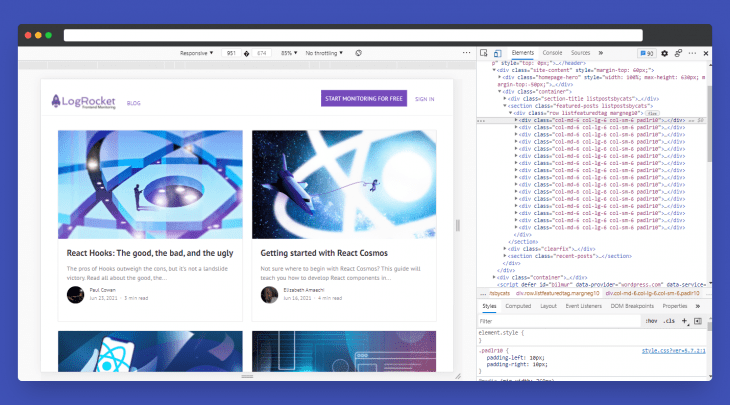Toggle the .cls class editor button
730x405 pixels.
coord(669,321)
